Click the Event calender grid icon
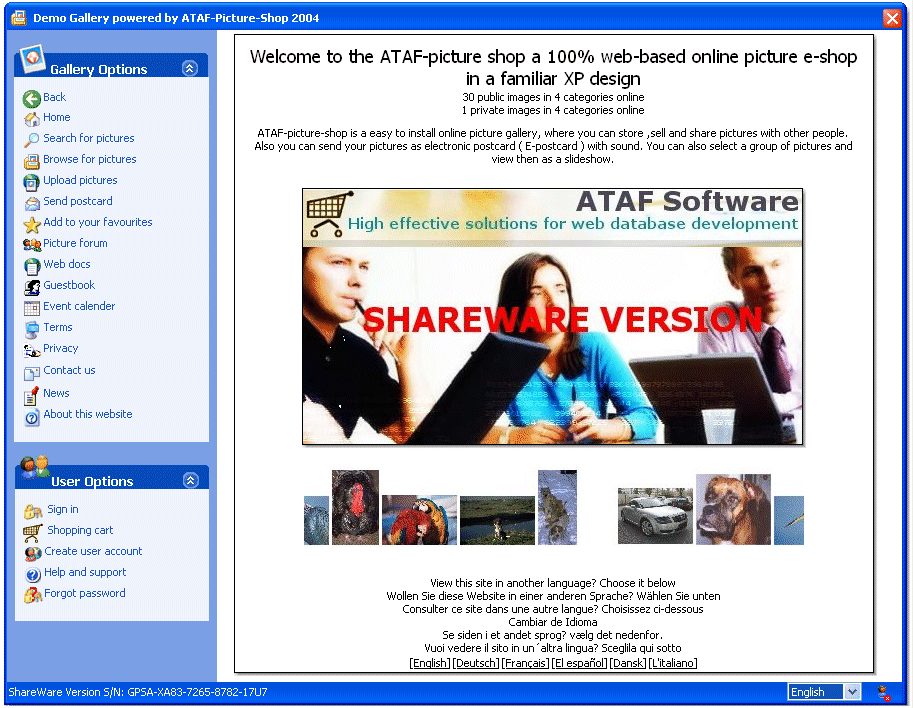The height and width of the screenshot is (708, 913). tap(31, 308)
